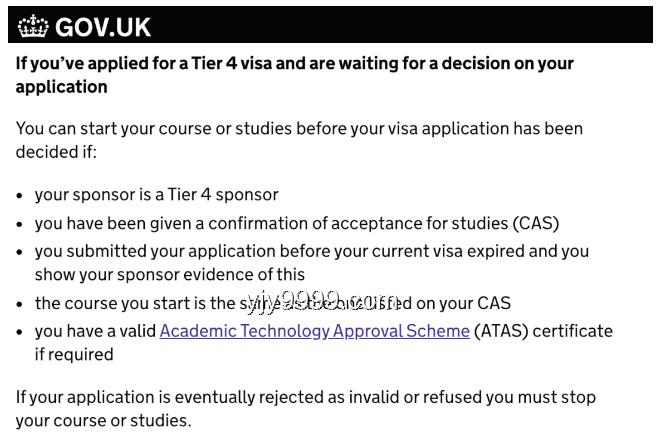Viewport: 658px width, 442px height.
Task: Click the crown logo icon
Action: tap(33, 26)
